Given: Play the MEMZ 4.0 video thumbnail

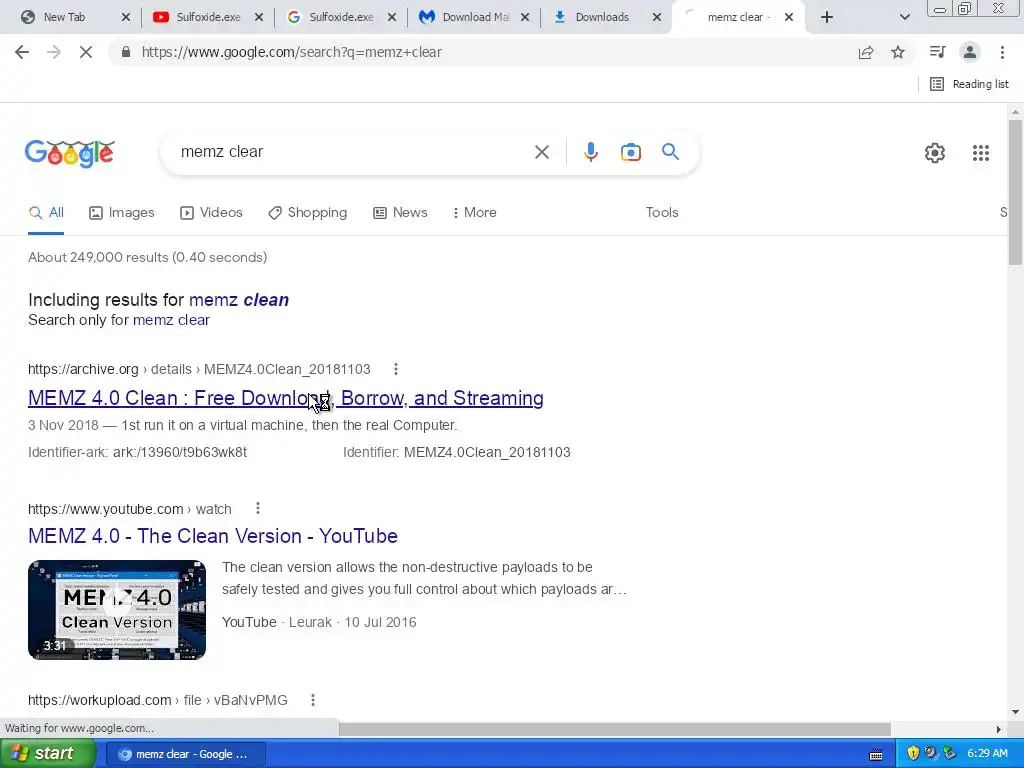Looking at the screenshot, I should coord(117,610).
